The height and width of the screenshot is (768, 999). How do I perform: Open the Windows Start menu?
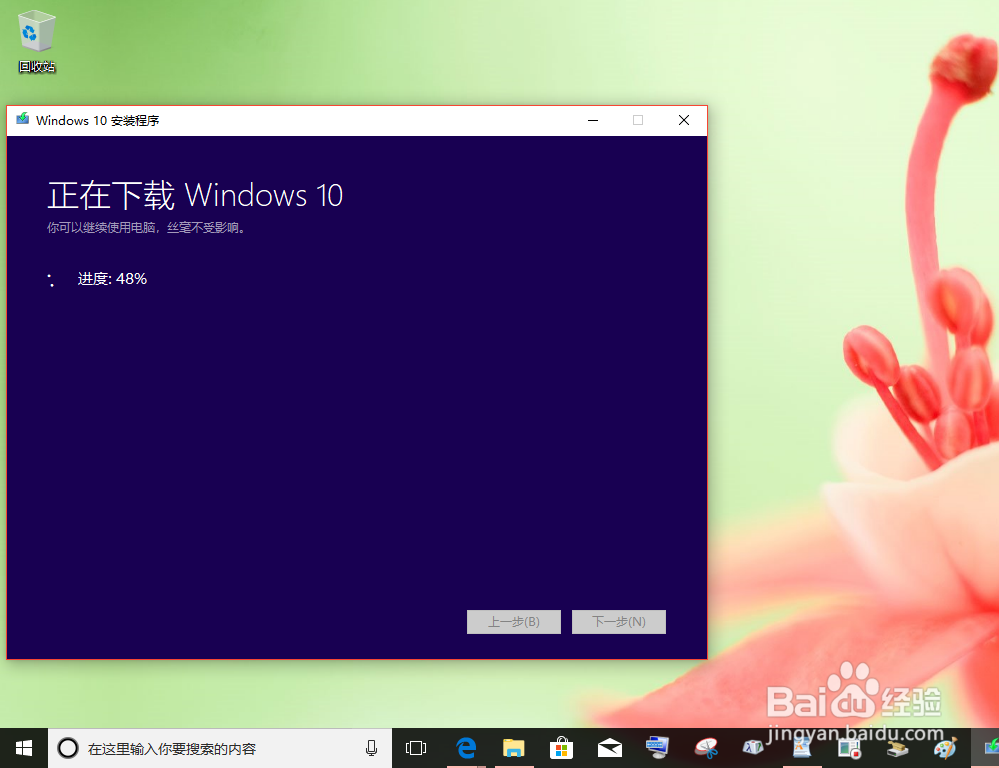(22, 747)
